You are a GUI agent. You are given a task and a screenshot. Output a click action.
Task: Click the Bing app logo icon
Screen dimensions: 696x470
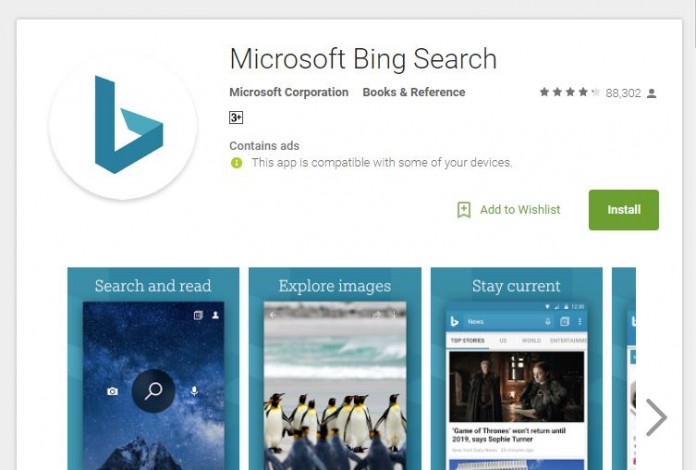(x=123, y=125)
